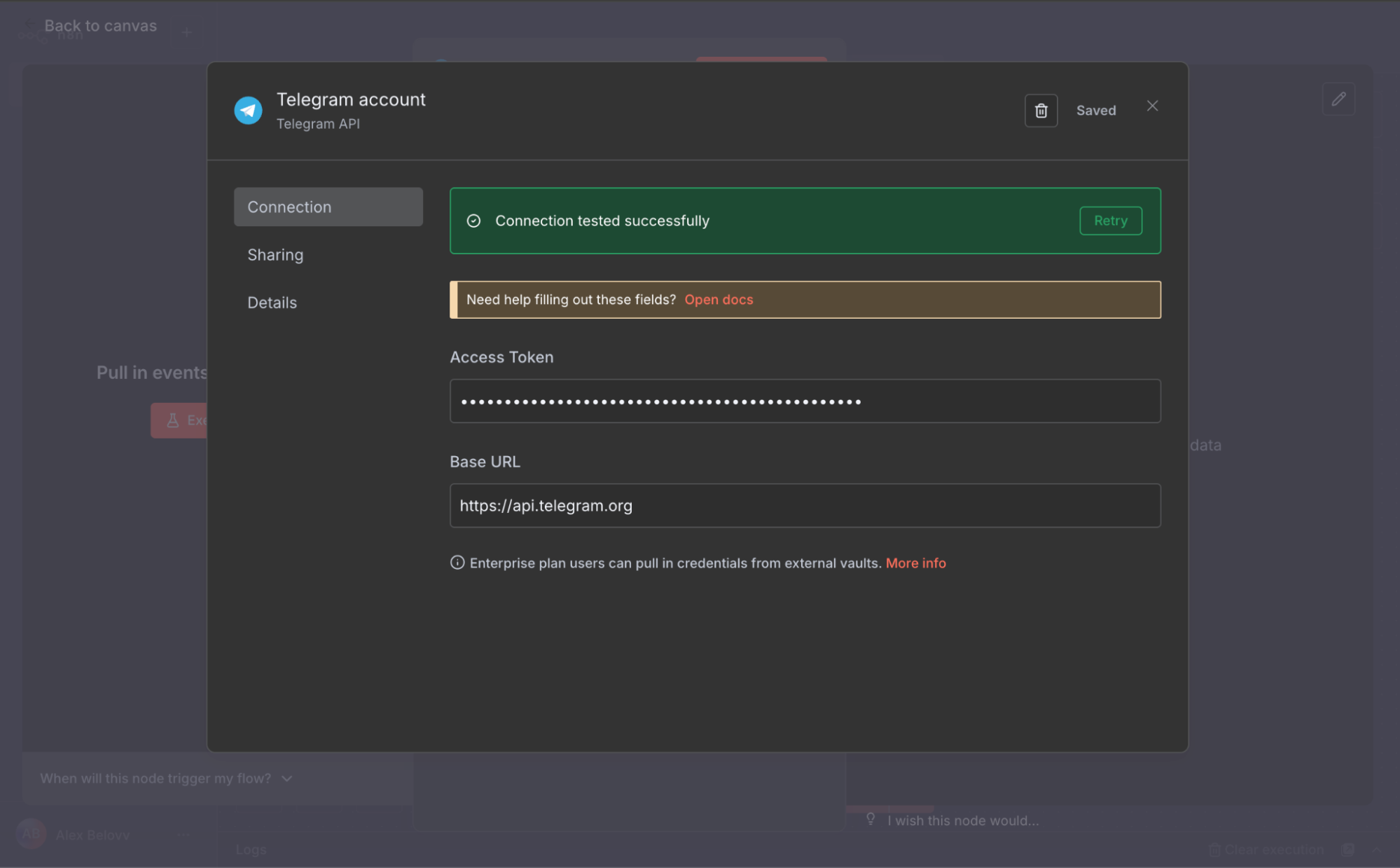
Task: Follow the 'More info' external vaults link
Action: [915, 563]
